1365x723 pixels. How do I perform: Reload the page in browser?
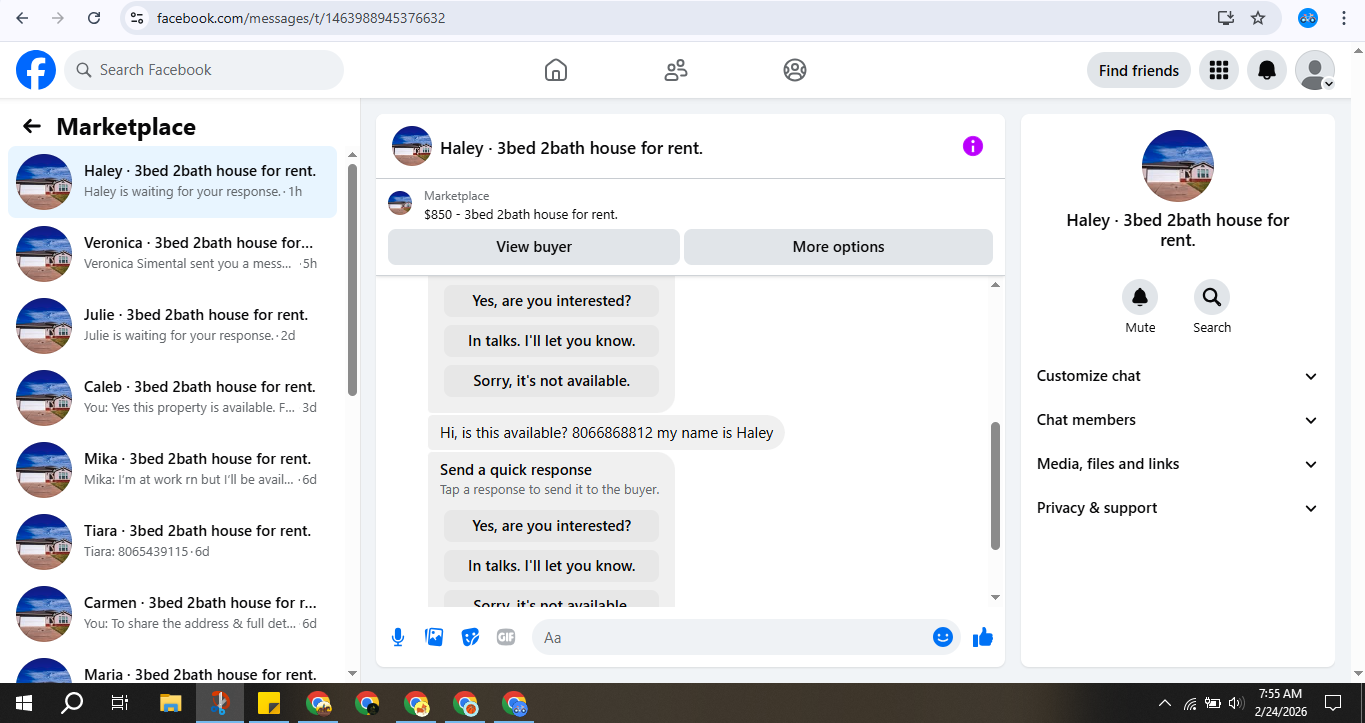coord(94,18)
